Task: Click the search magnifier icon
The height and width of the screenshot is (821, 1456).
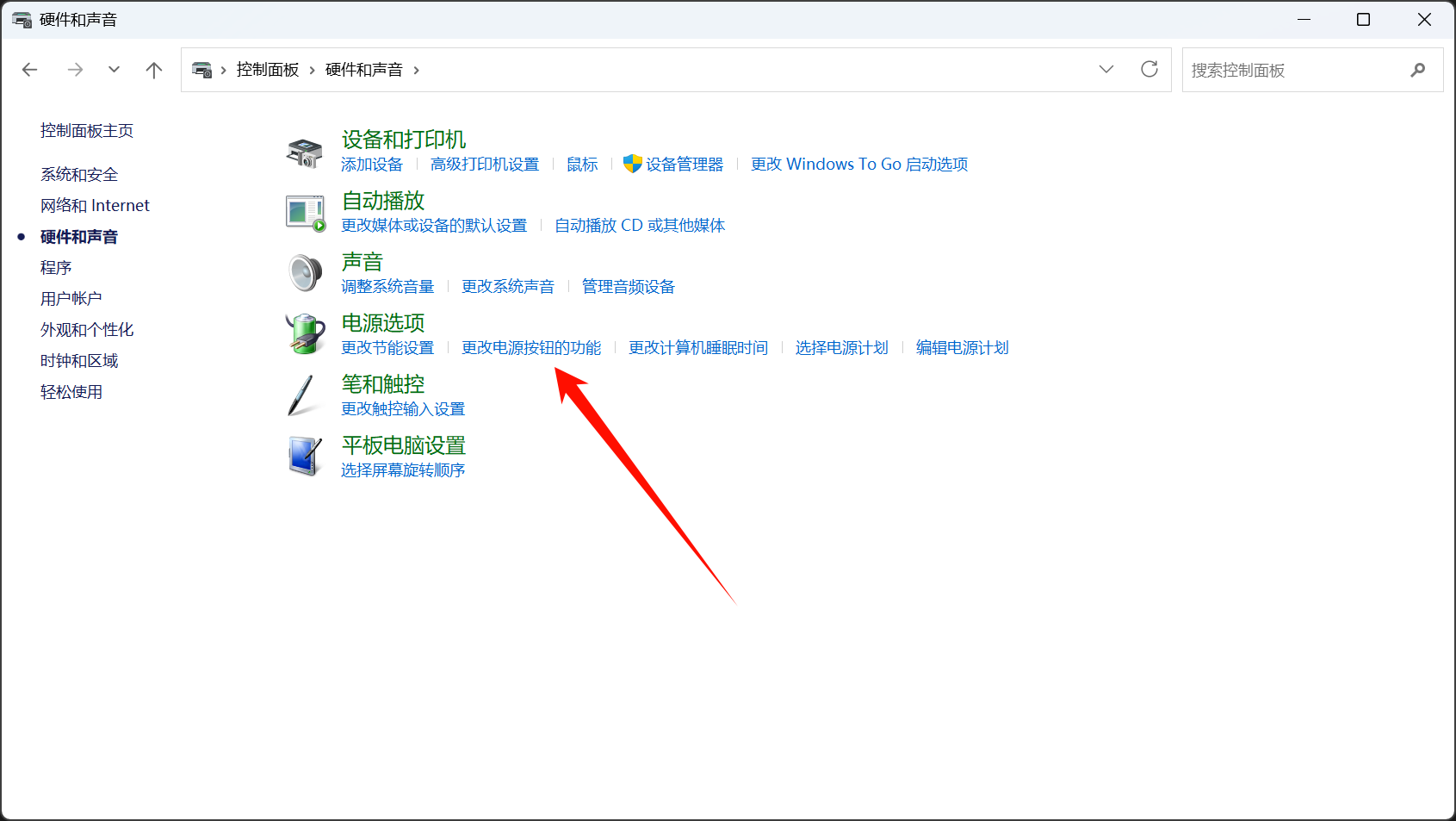Action: (x=1417, y=70)
